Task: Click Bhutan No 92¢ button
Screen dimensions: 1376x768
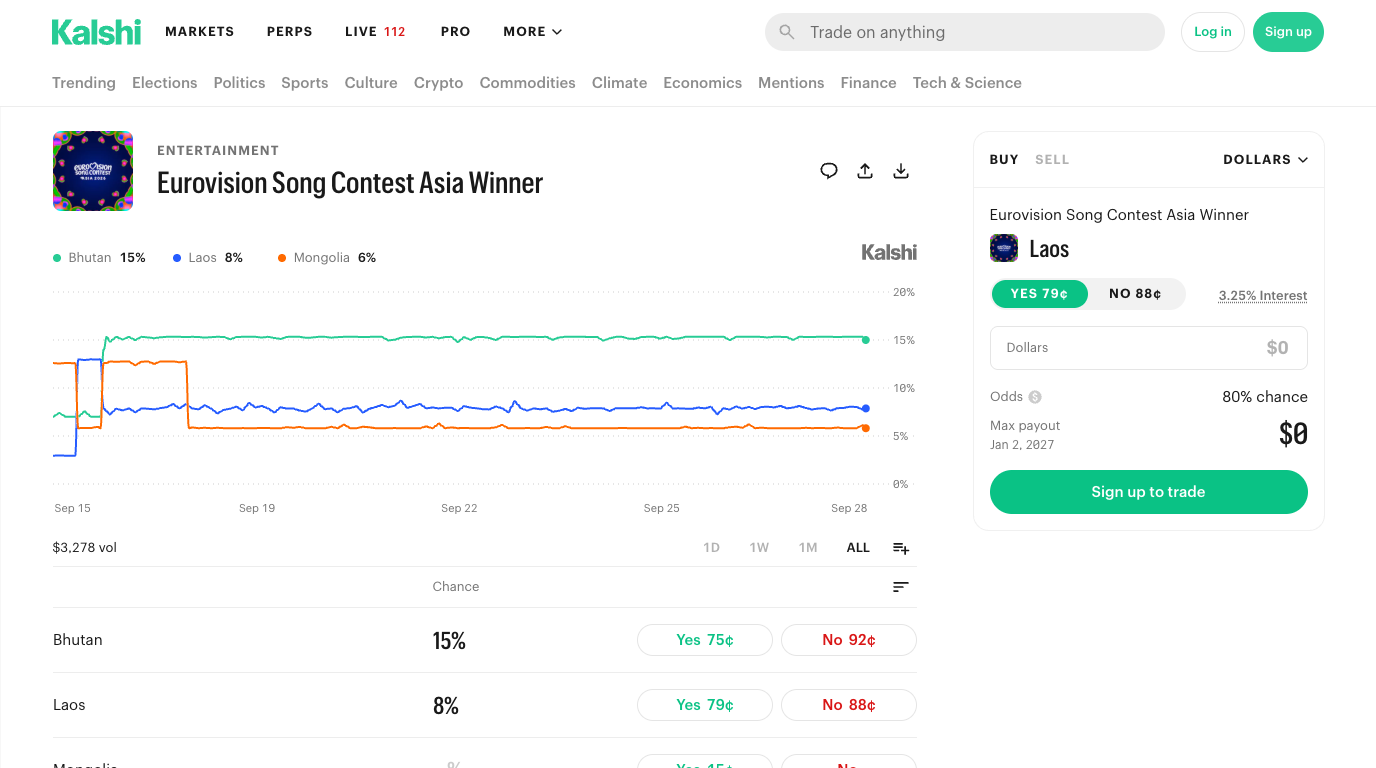Action: pos(849,640)
